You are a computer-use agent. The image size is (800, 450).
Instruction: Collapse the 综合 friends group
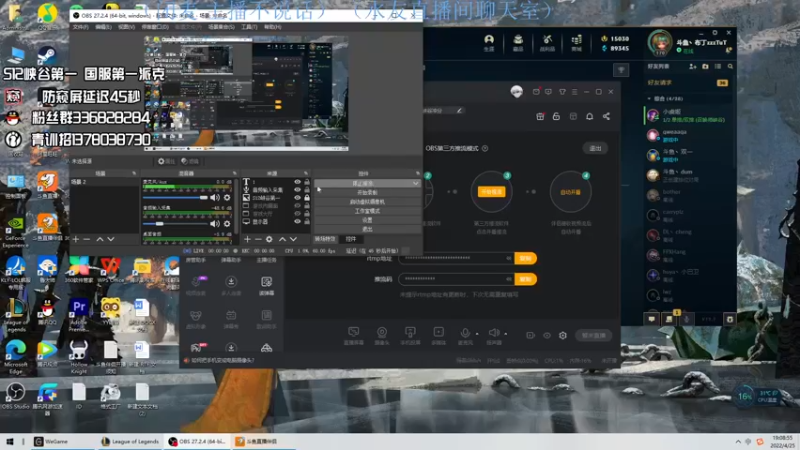649,98
